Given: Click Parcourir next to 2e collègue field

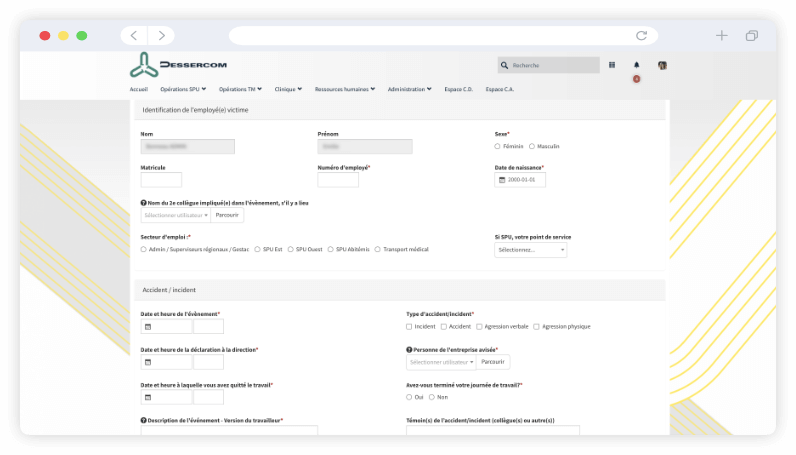Looking at the screenshot, I should pos(227,215).
